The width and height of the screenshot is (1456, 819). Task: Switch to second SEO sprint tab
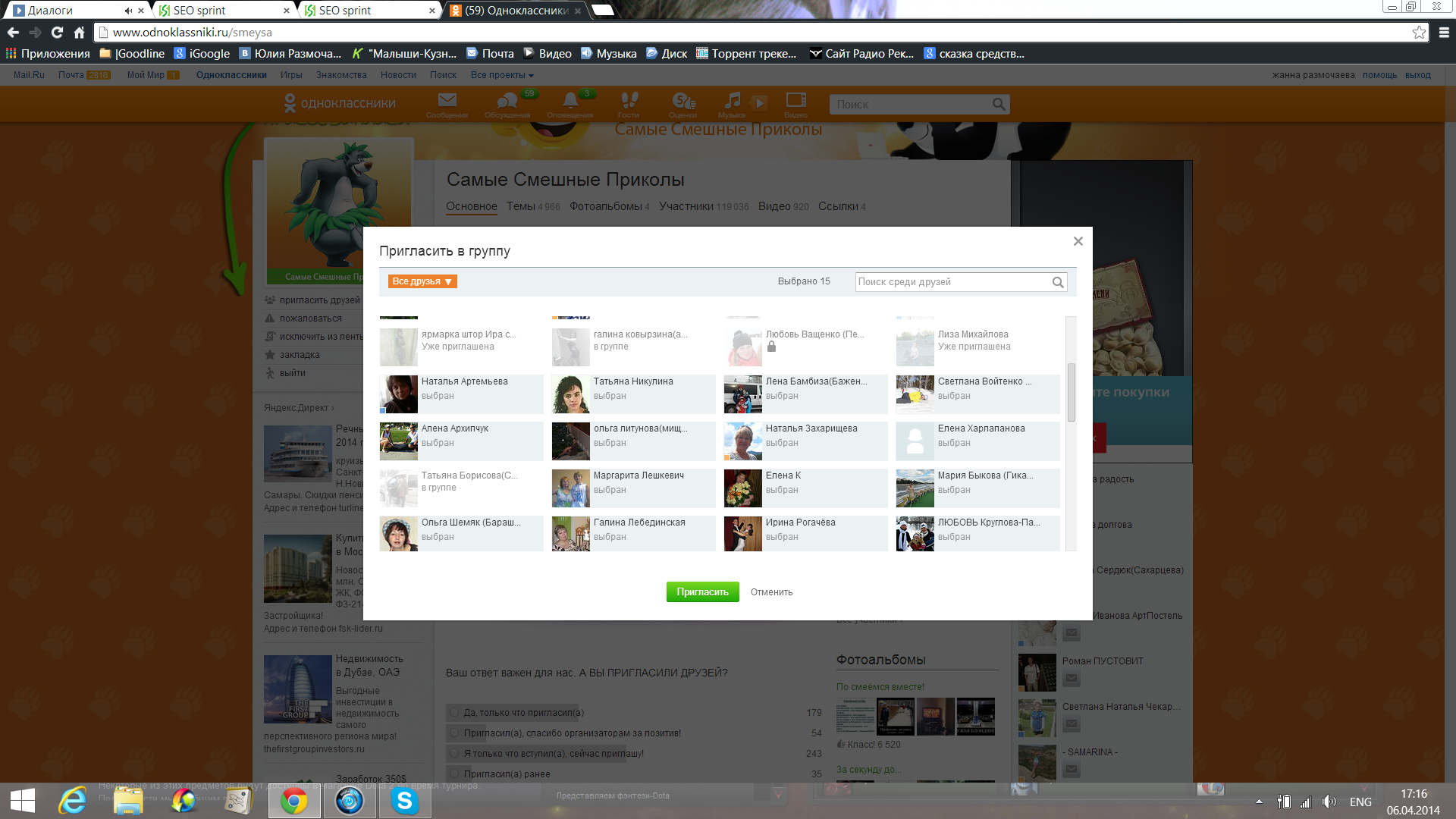369,10
